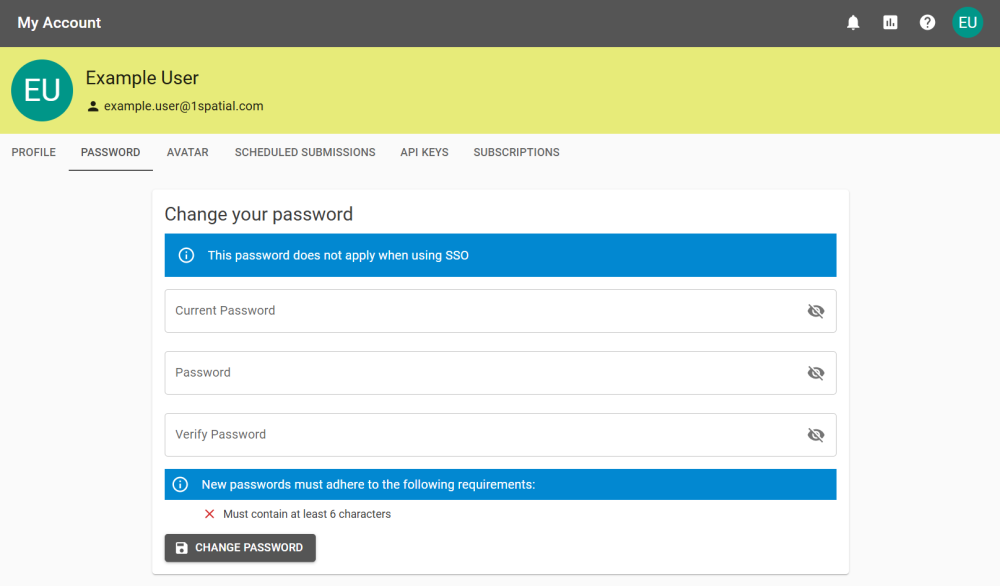This screenshot has height=586, width=1000.
Task: Reveal the Verify Password field contents
Action: tap(816, 435)
